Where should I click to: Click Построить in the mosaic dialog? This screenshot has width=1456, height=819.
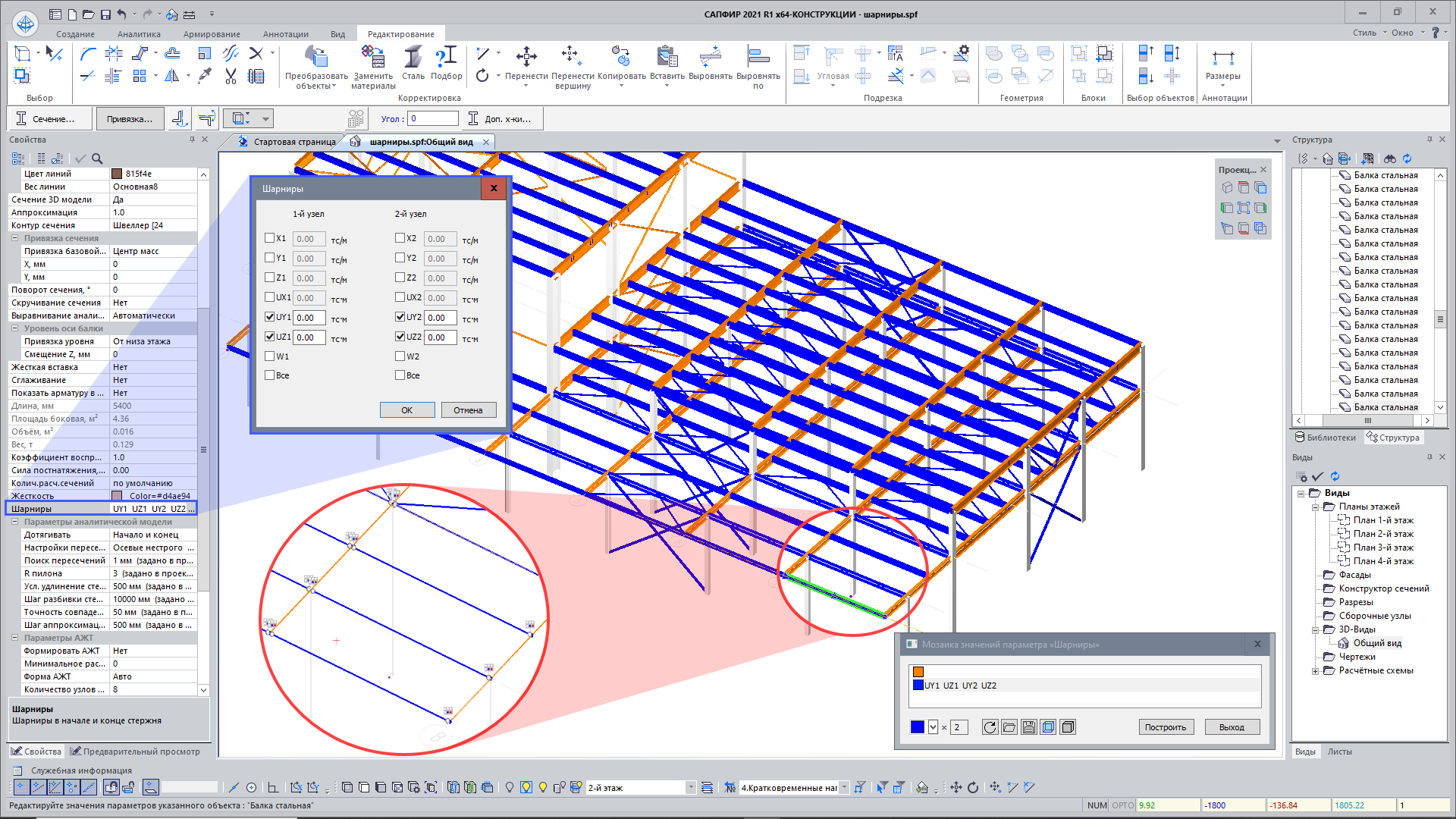pos(1166,727)
